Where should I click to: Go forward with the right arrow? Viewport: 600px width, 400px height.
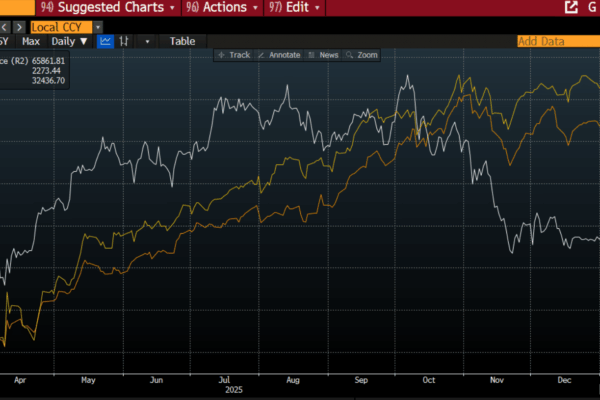click(19, 27)
